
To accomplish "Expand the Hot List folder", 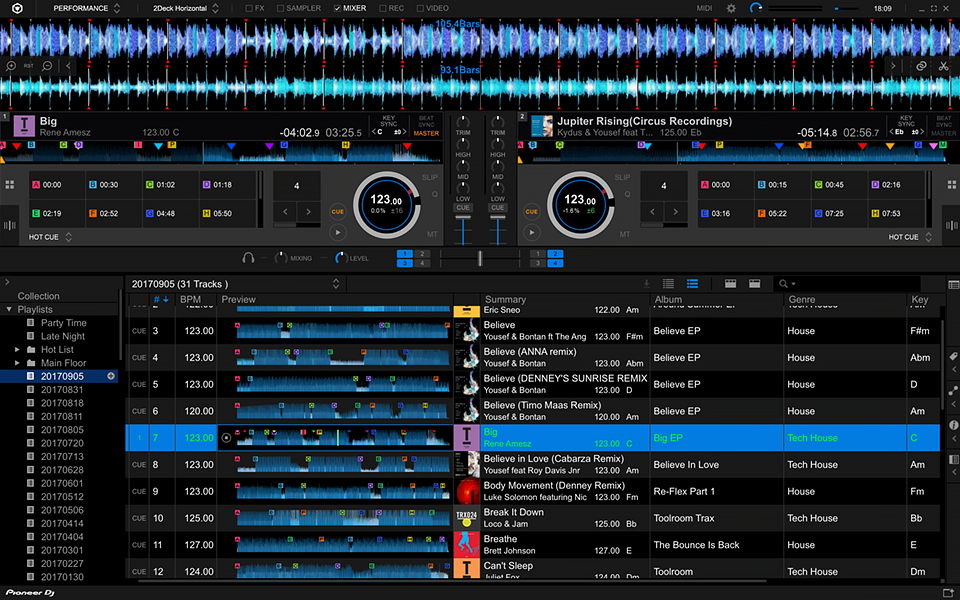I will [17, 350].
